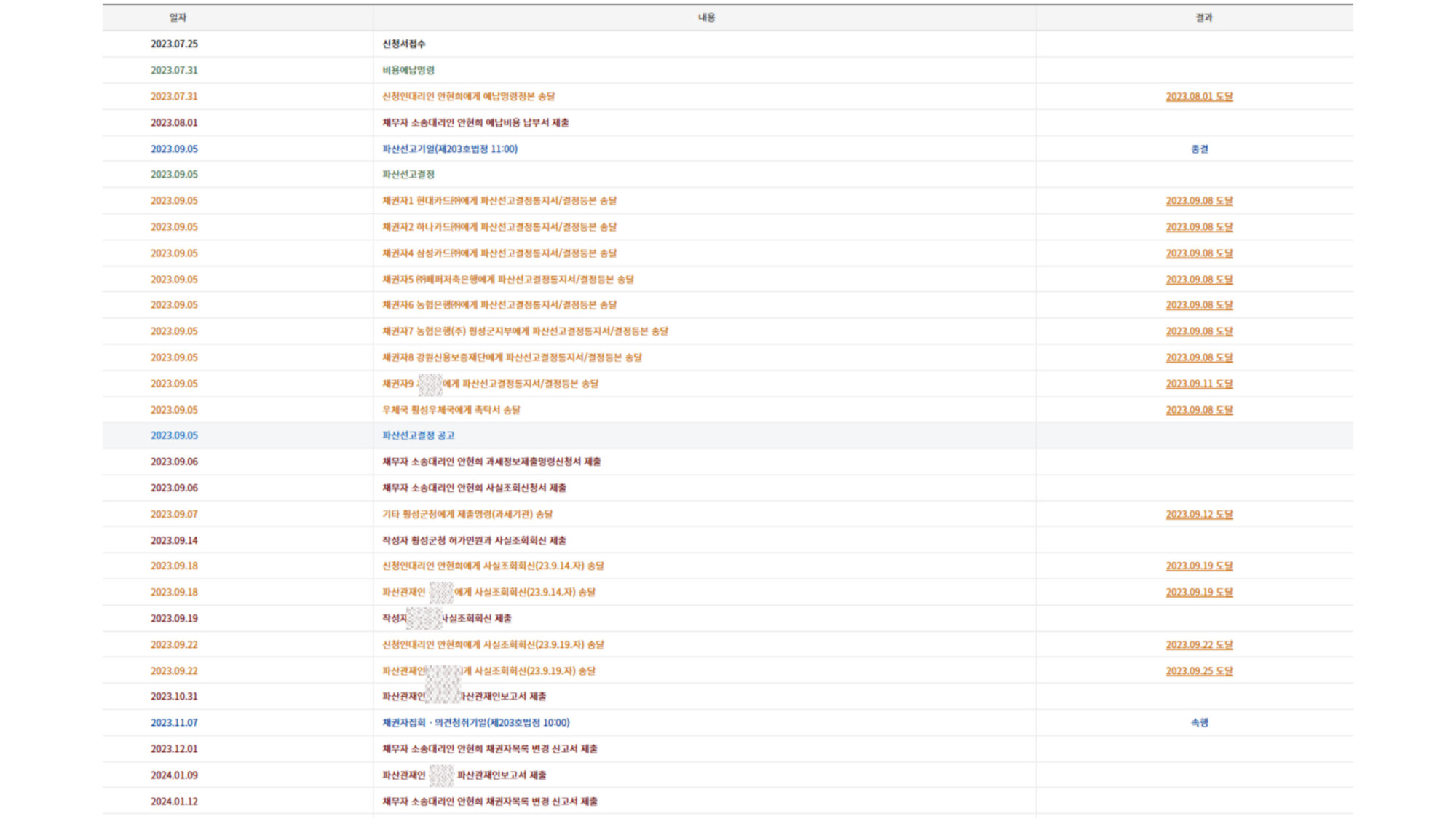Screen dimensions: 1456x819
Task: Click the '내용' column header
Action: [x=706, y=17]
